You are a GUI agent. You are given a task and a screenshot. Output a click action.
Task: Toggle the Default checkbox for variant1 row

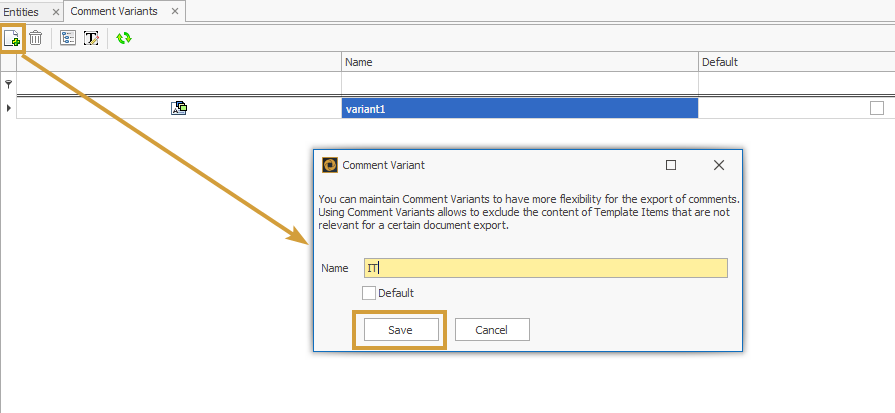877,108
